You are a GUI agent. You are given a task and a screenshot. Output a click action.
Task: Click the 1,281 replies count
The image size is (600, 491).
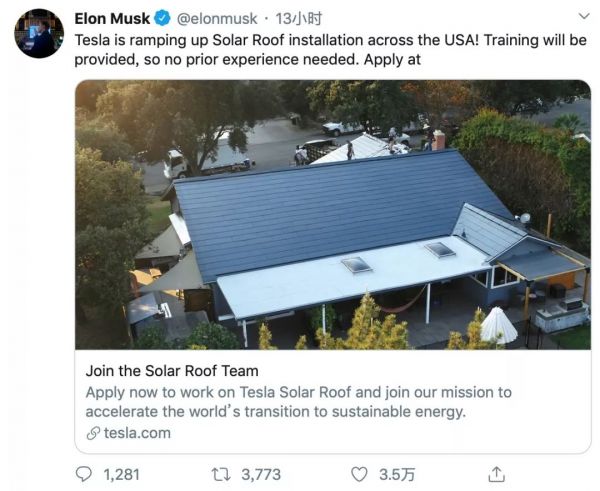121,473
